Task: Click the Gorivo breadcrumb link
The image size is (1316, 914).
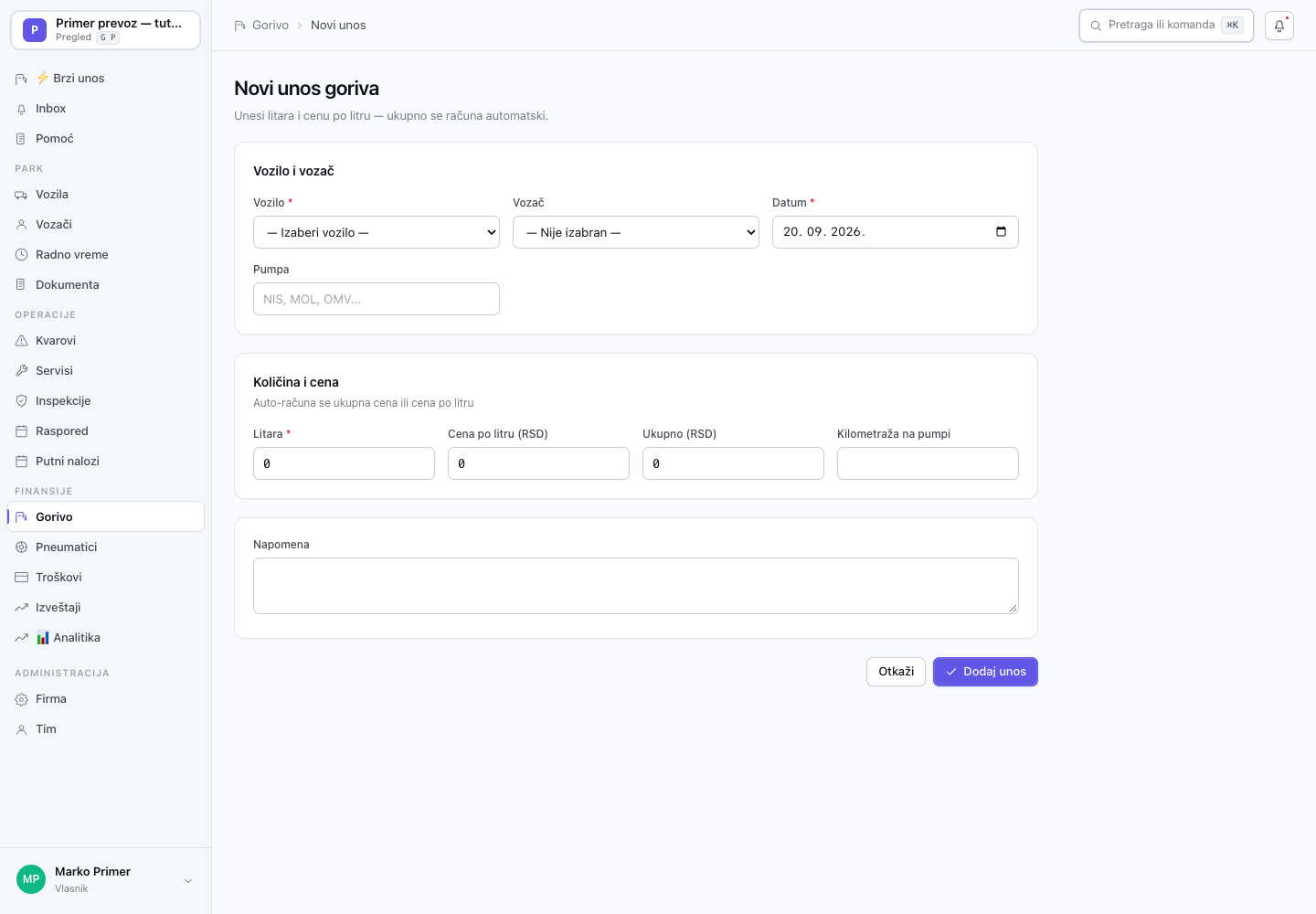Action: pos(271,26)
